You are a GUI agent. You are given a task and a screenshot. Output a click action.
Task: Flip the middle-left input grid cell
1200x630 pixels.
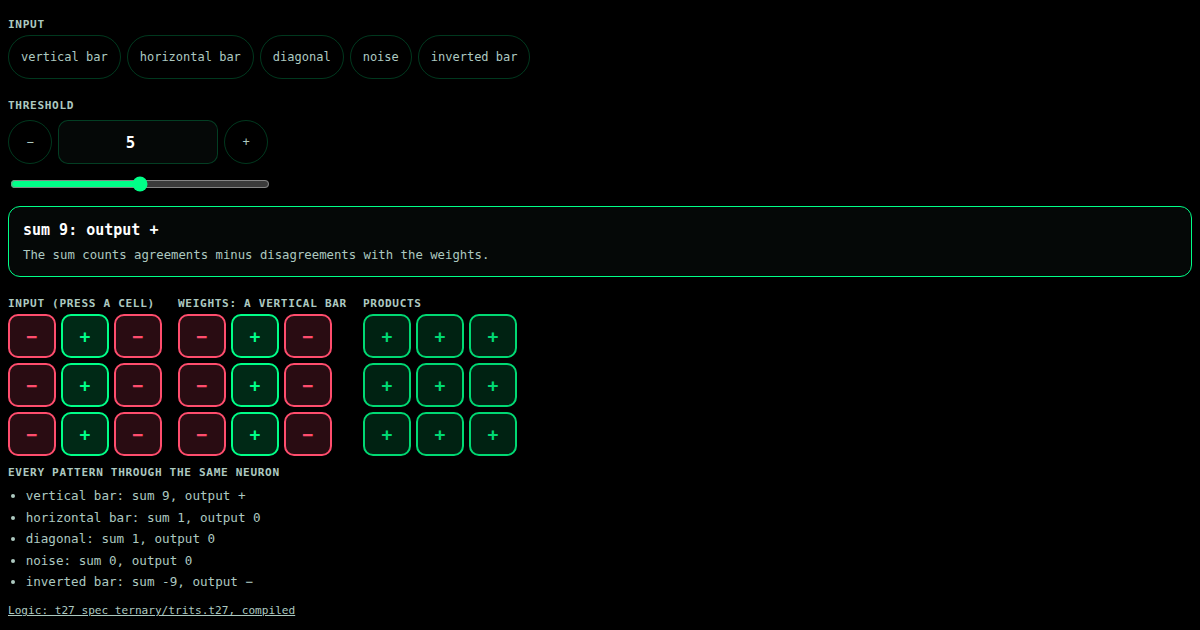coord(32,385)
